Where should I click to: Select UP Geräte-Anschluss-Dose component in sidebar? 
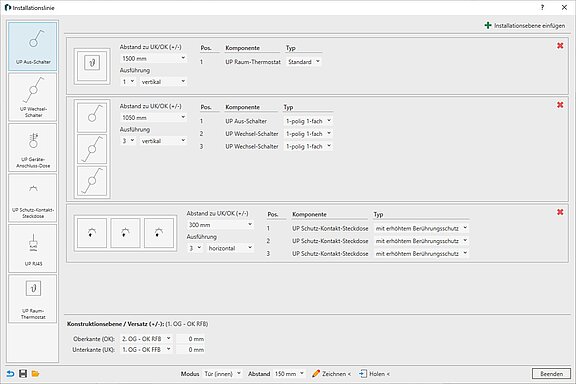pyautogui.click(x=33, y=147)
